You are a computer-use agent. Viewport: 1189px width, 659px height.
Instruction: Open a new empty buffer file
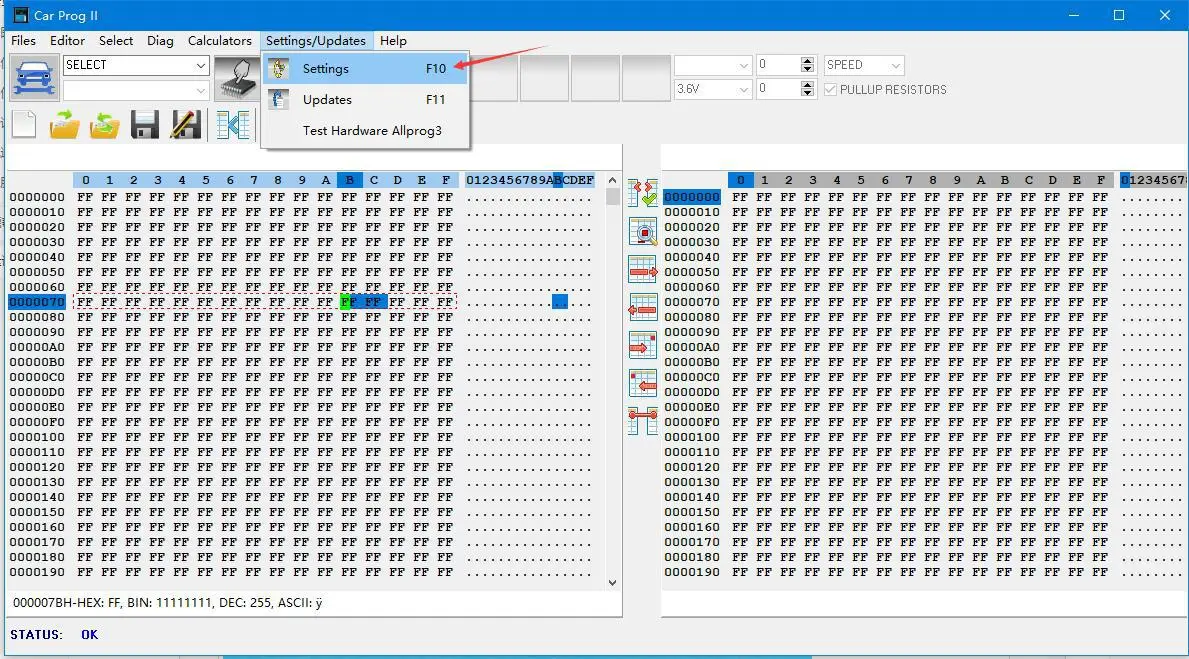click(22, 124)
